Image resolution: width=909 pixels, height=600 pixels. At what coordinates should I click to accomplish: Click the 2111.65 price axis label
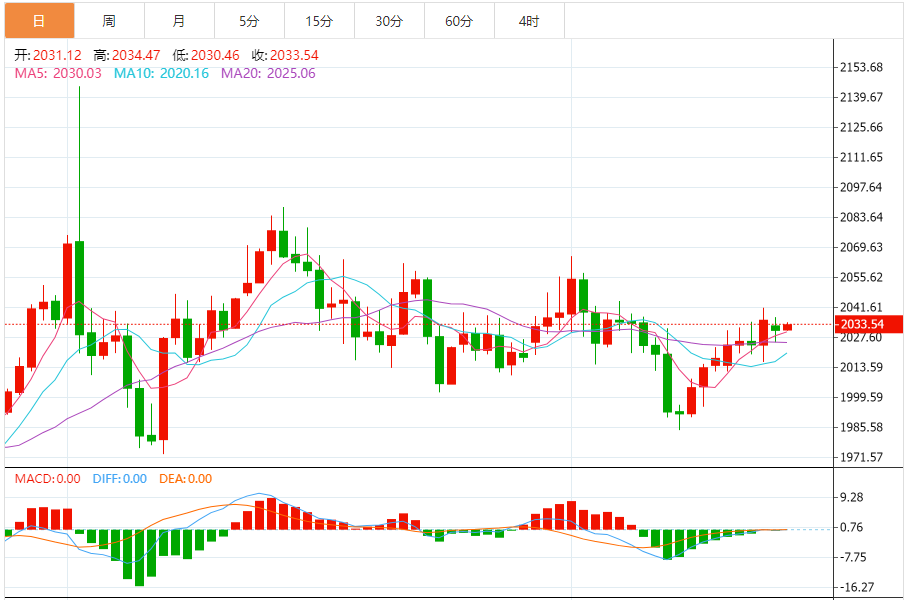coord(861,157)
